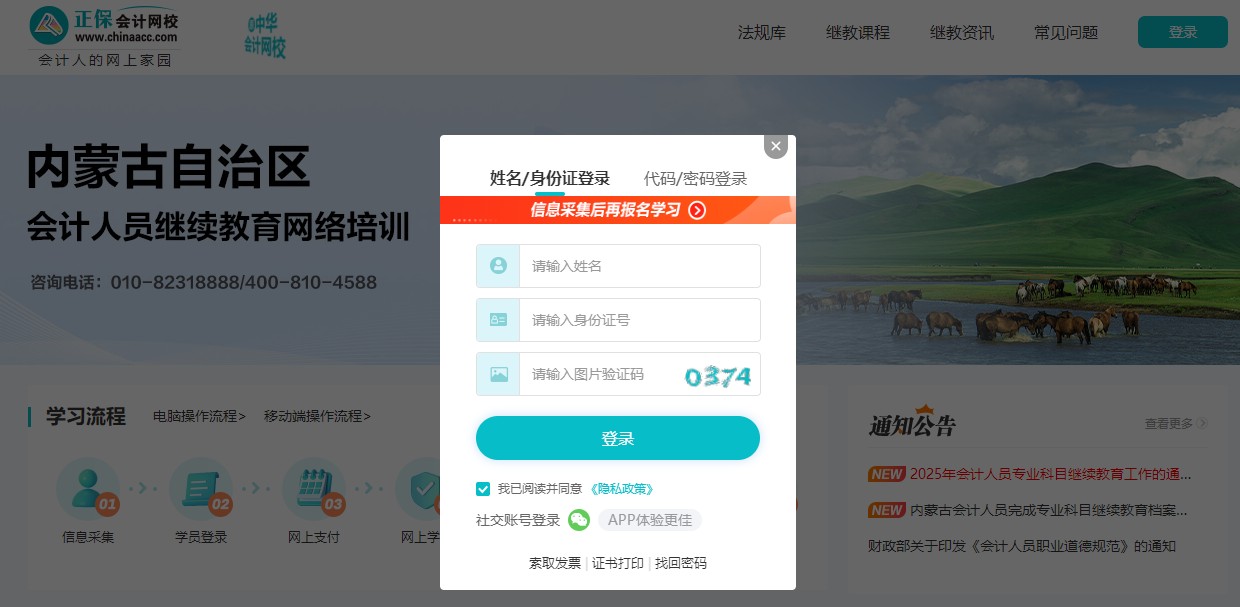Image resolution: width=1240 pixels, height=607 pixels.
Task: Expand 移动端操作流程 instructions
Action: (317, 416)
